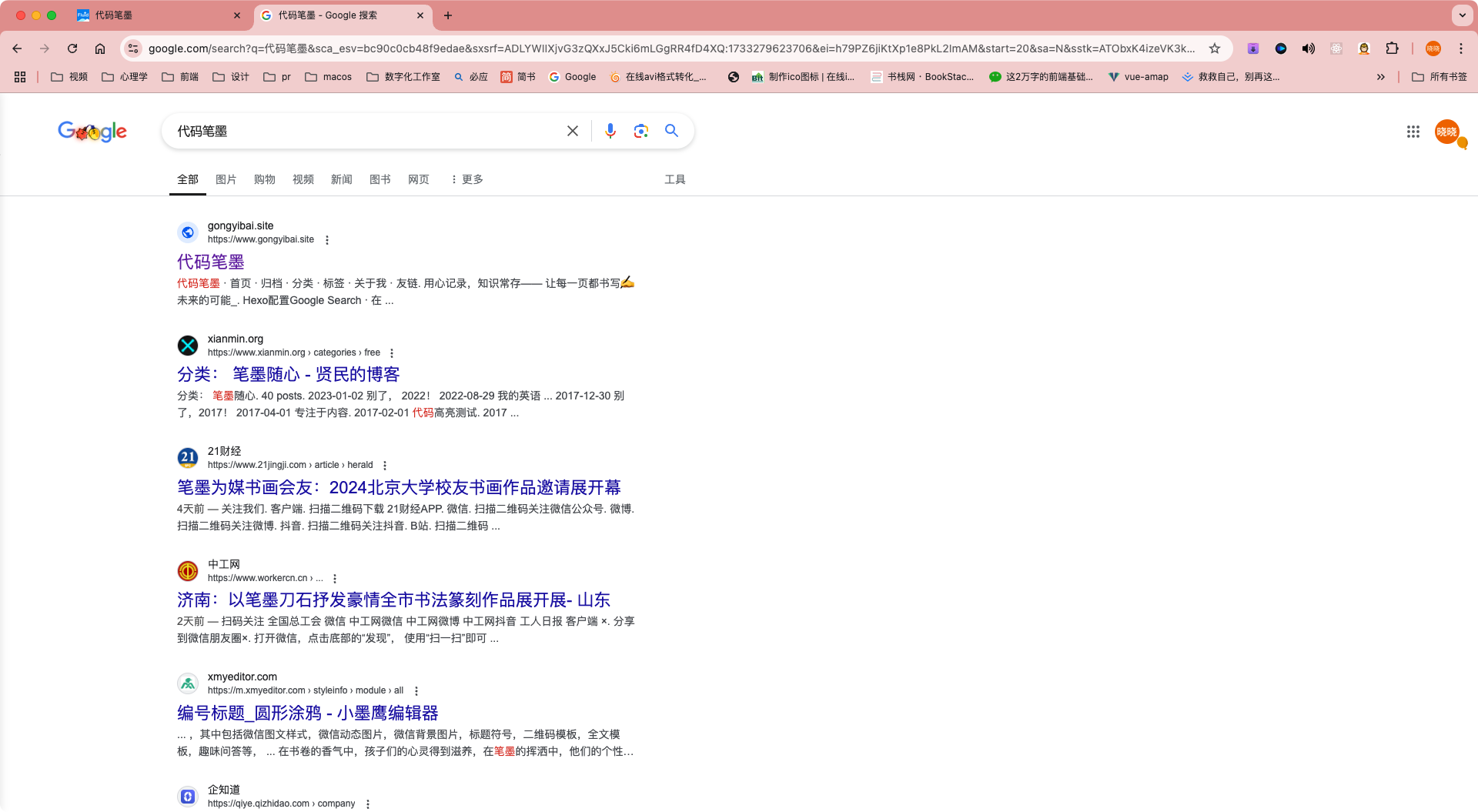Viewport: 1478px width, 812px height.
Task: Open the 视频 bookmark folder
Action: (69, 77)
